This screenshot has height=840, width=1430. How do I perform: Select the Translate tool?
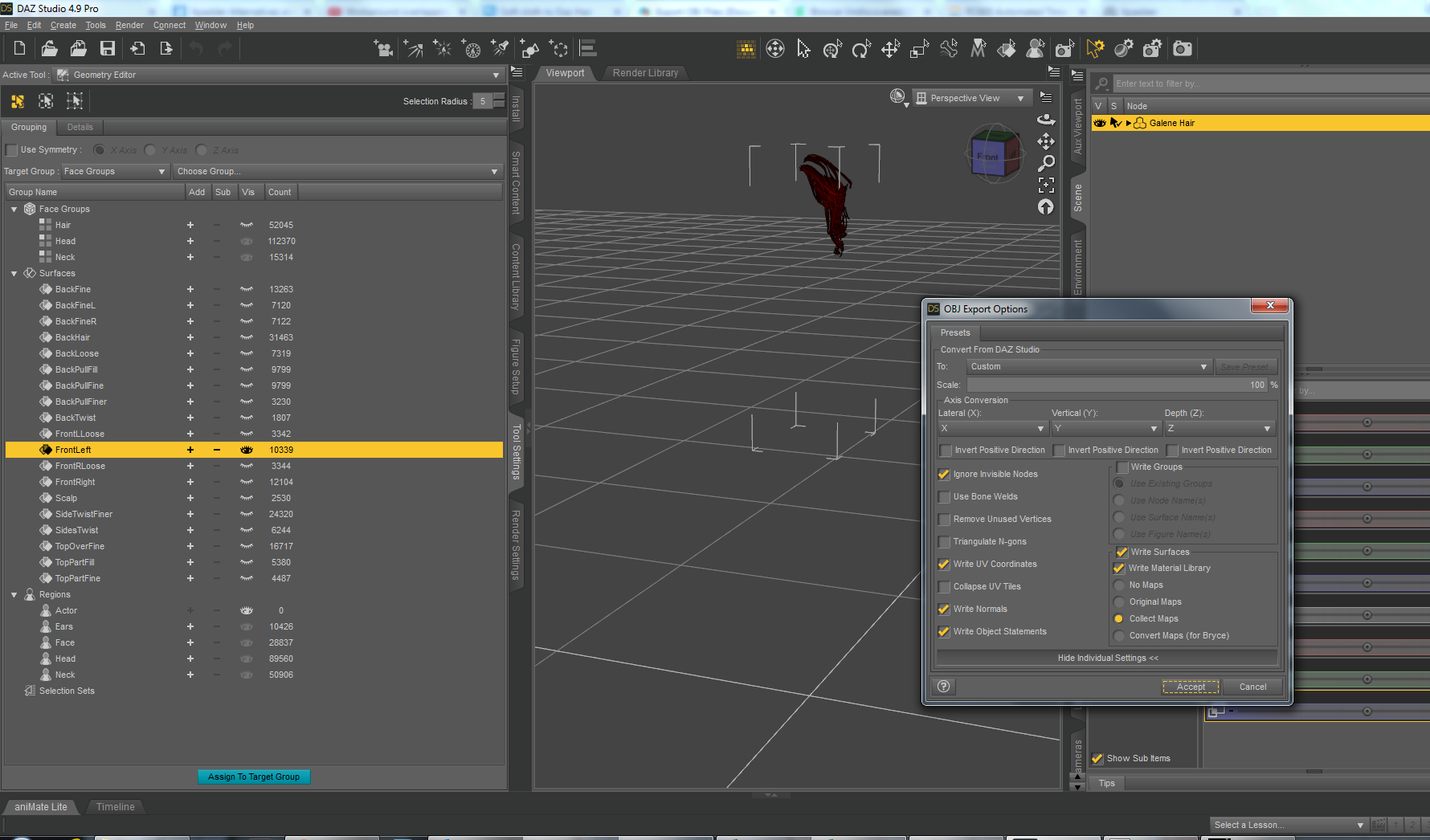[x=890, y=49]
